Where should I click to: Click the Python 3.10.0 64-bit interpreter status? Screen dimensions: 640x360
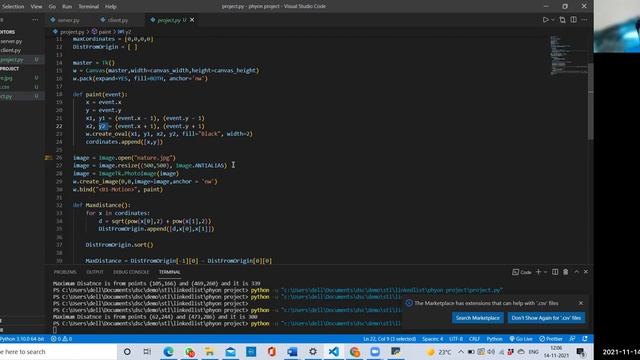coord(22,339)
